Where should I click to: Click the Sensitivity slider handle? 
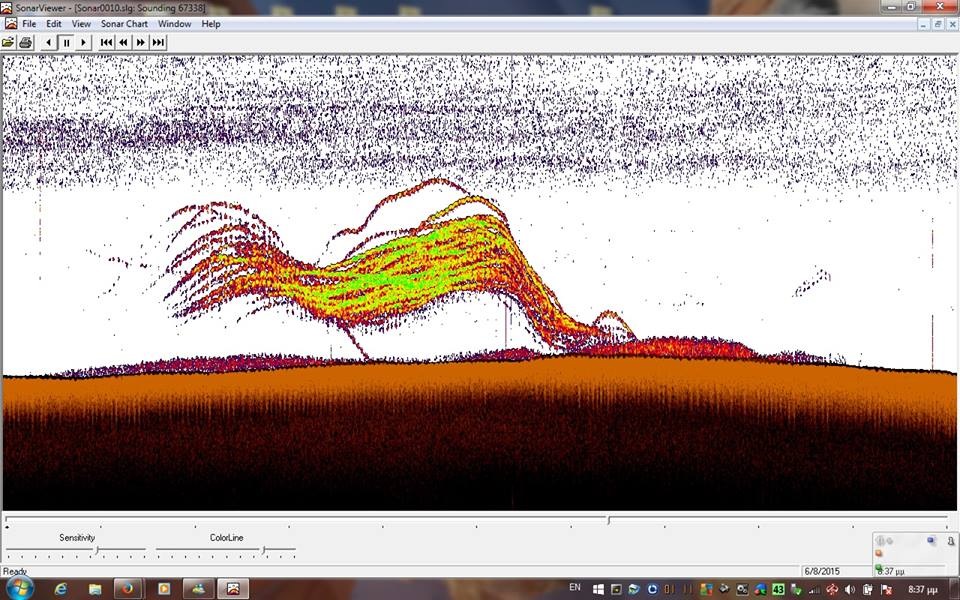click(x=97, y=550)
